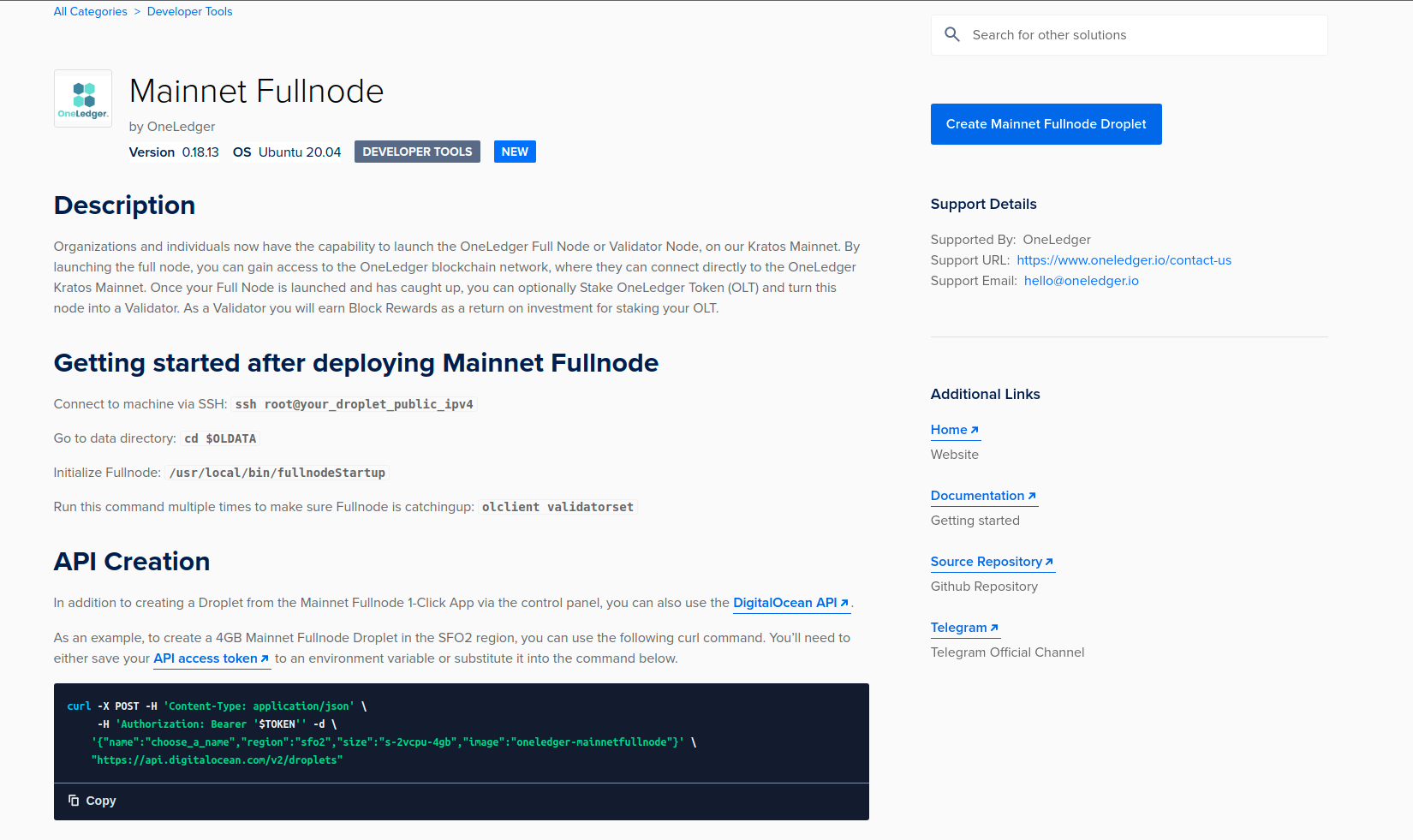Open the Documentation link
The width and height of the screenshot is (1413, 840).
977,496
